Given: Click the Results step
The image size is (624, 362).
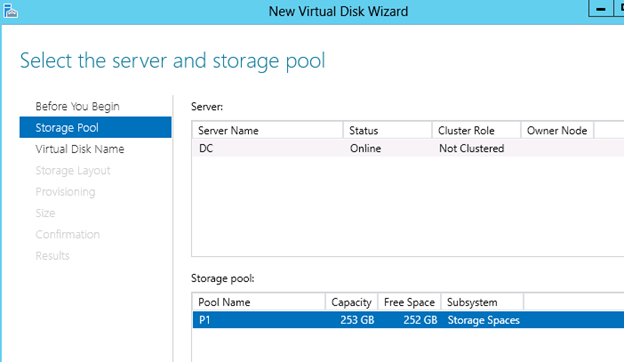Looking at the screenshot, I should 52,255.
